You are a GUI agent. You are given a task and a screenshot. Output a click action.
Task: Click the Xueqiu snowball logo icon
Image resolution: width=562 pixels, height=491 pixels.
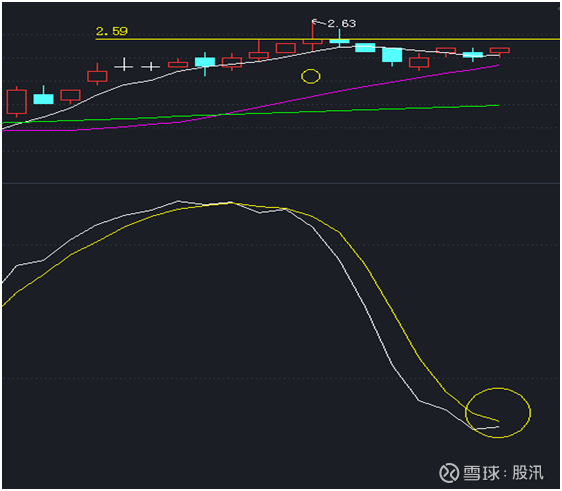[x=449, y=473]
